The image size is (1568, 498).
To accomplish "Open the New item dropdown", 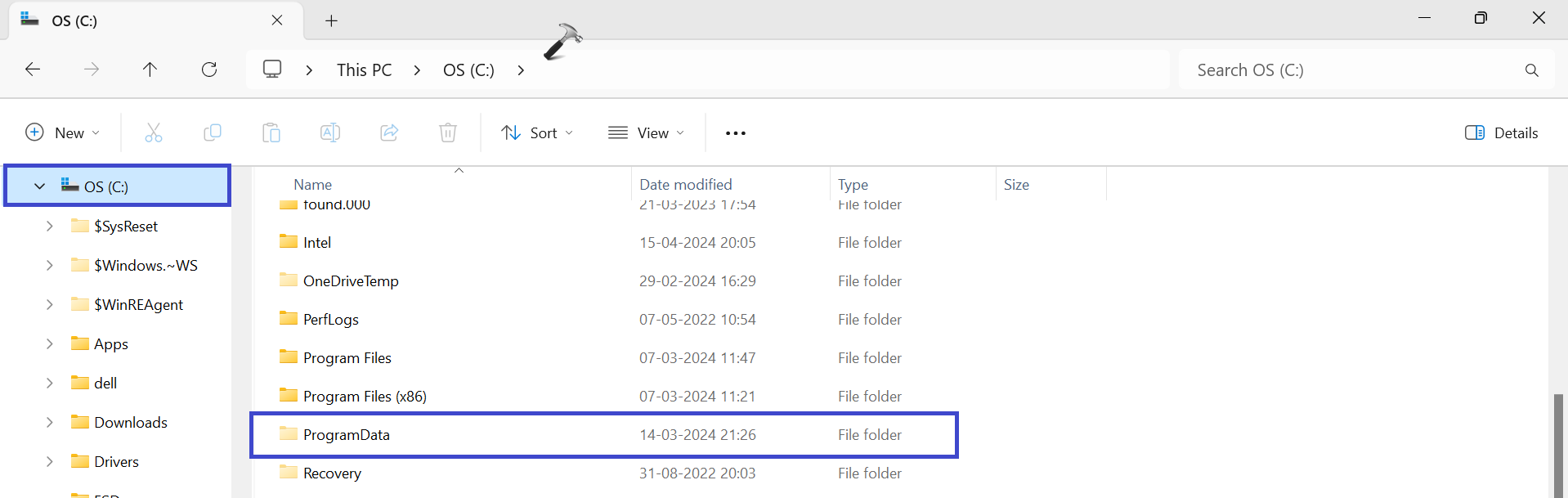I will click(63, 132).
